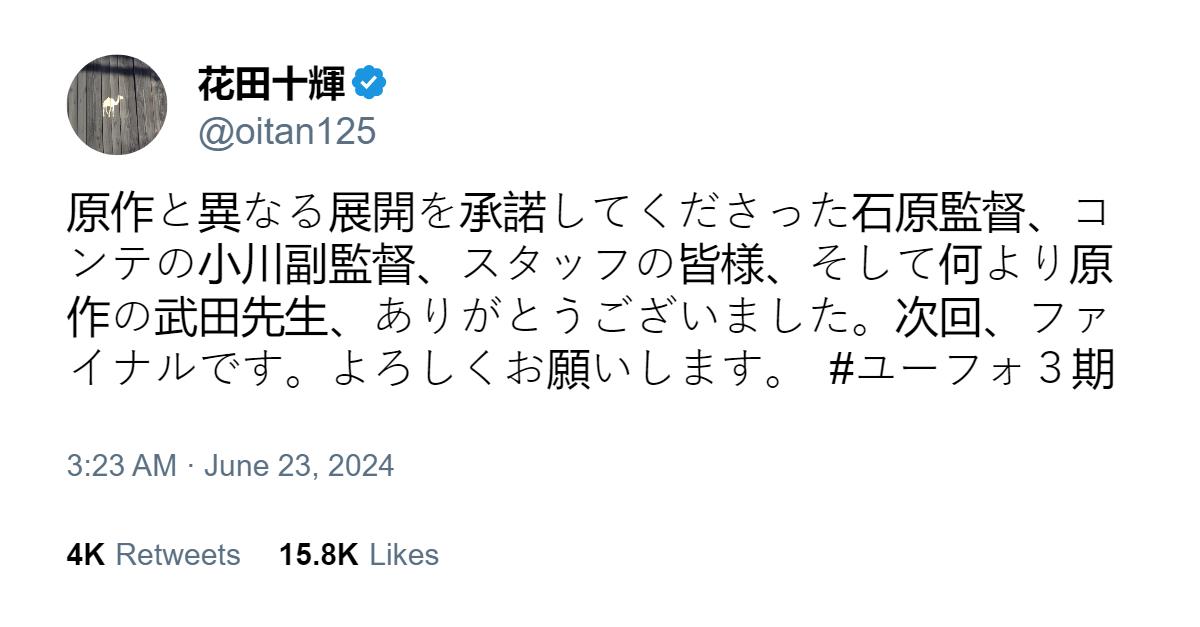
Task: Open the 花田十輝 display name profile link
Action: [x=272, y=85]
